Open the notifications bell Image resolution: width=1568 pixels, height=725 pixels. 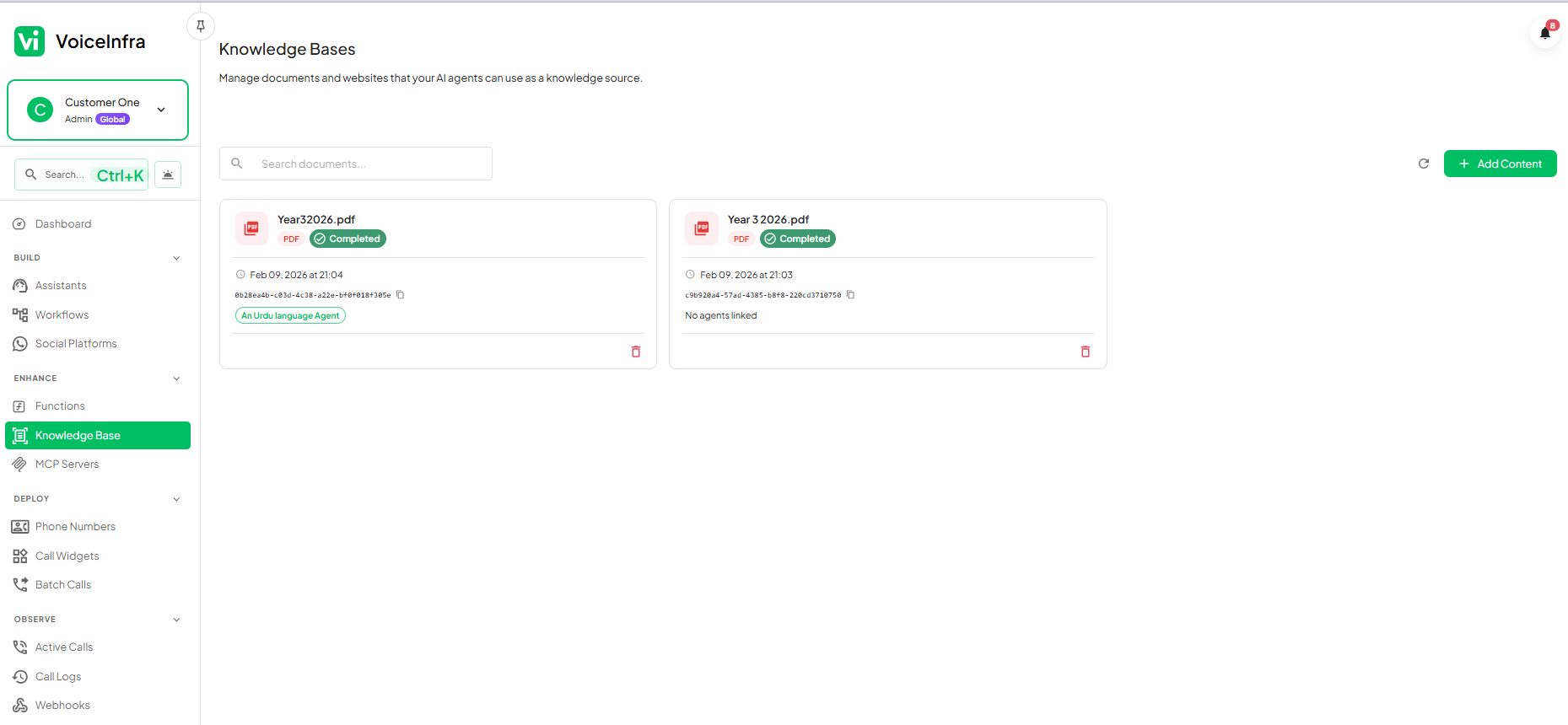[1544, 34]
